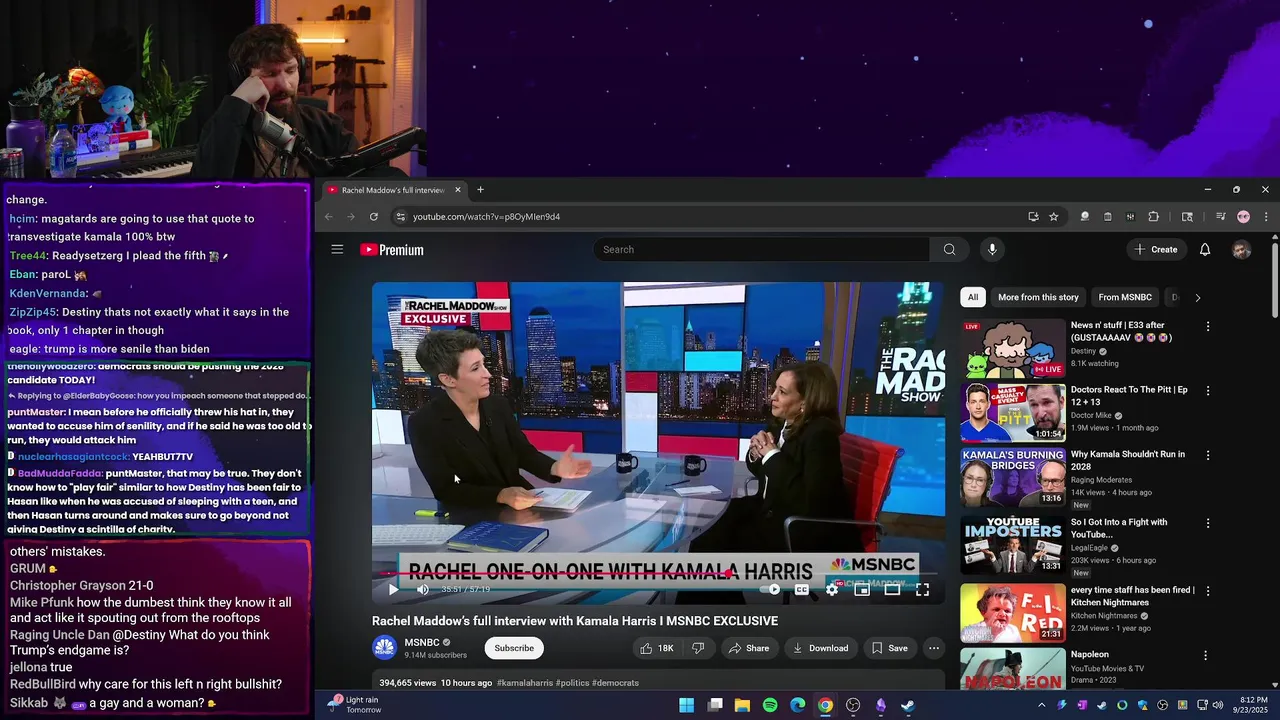
Task: Open more actions ellipsis under video
Action: pyautogui.click(x=934, y=648)
